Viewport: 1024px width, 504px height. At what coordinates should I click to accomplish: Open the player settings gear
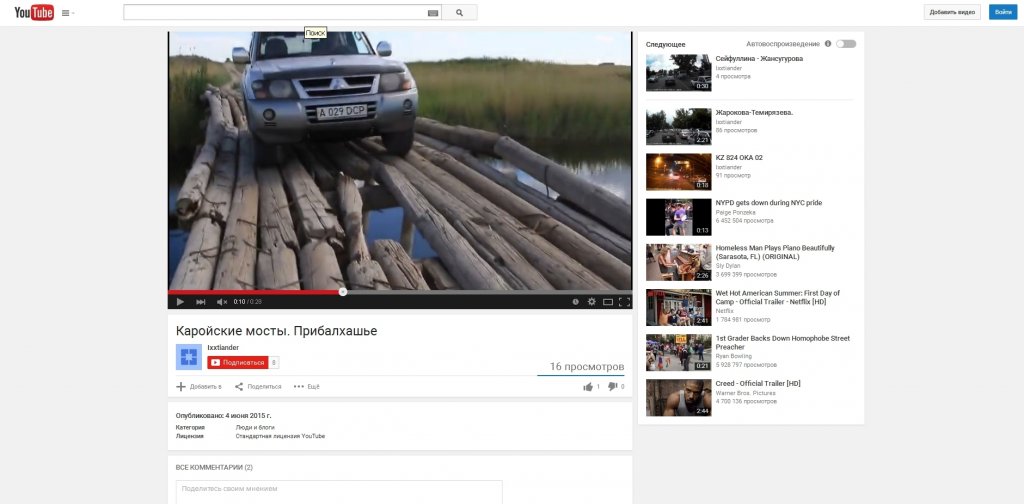[x=591, y=301]
